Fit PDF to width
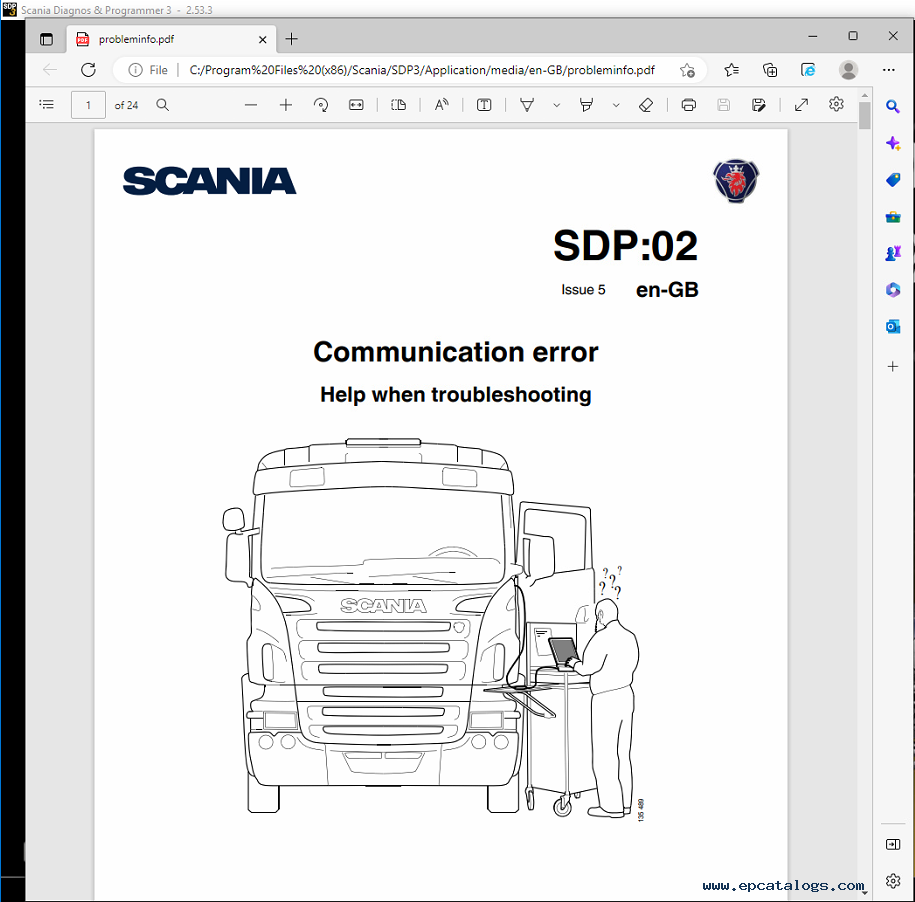 [356, 105]
